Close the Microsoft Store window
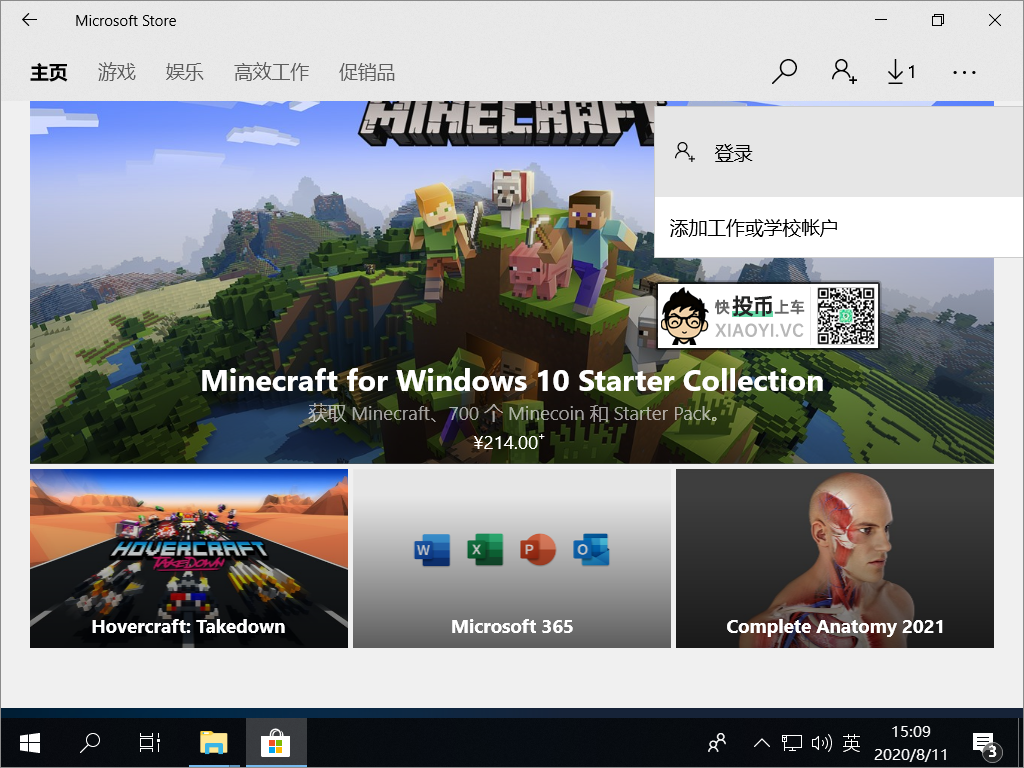 [995, 20]
